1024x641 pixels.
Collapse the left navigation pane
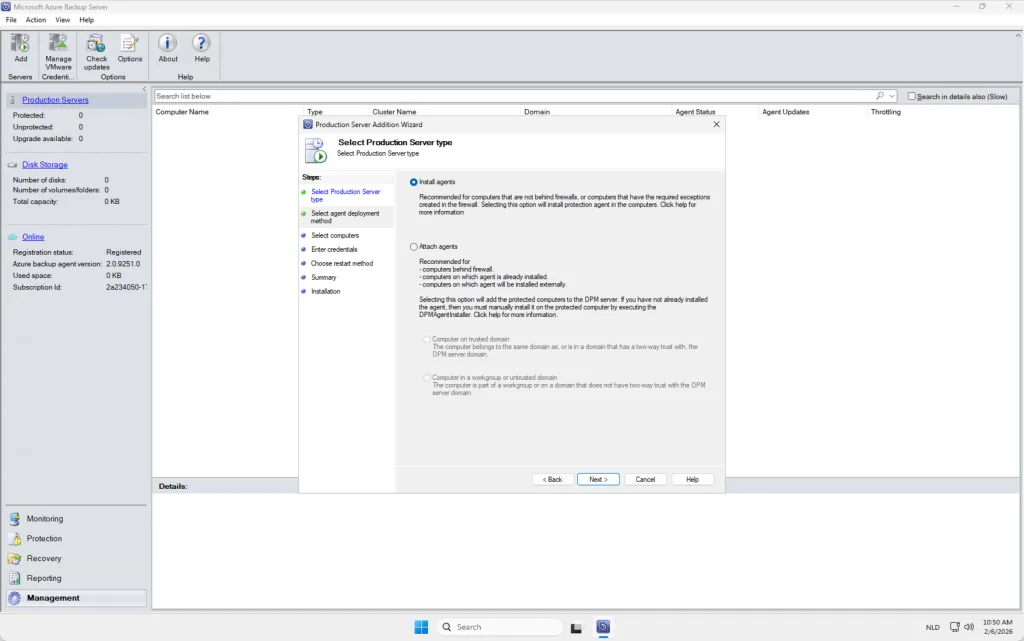(x=144, y=90)
